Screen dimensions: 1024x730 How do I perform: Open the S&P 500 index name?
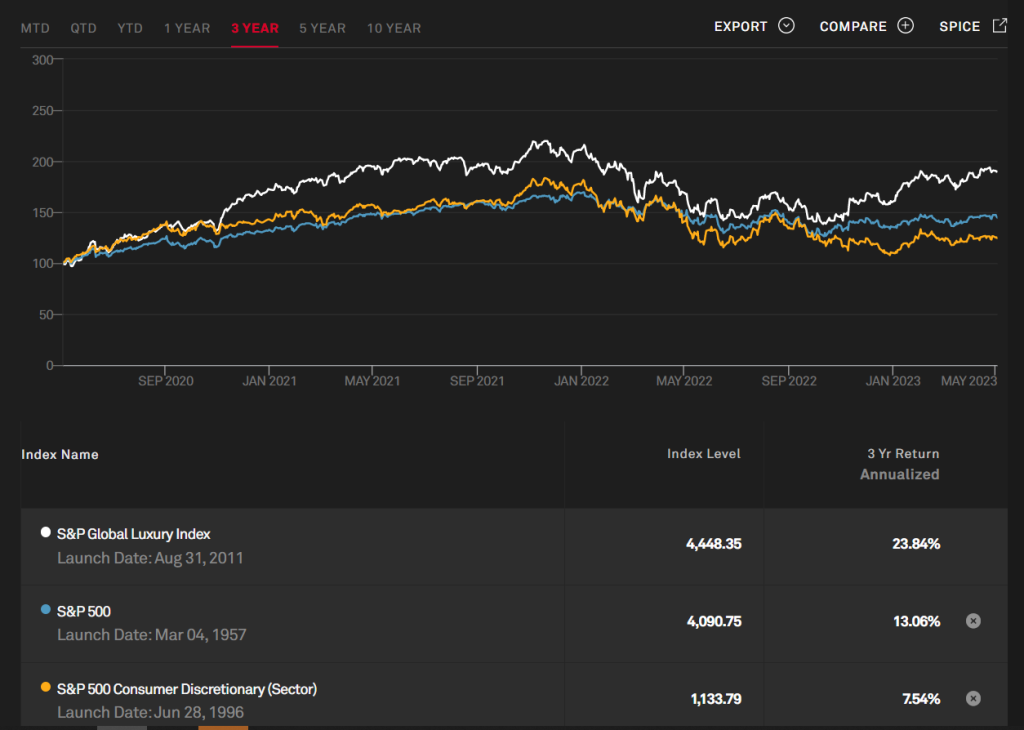(x=84, y=612)
